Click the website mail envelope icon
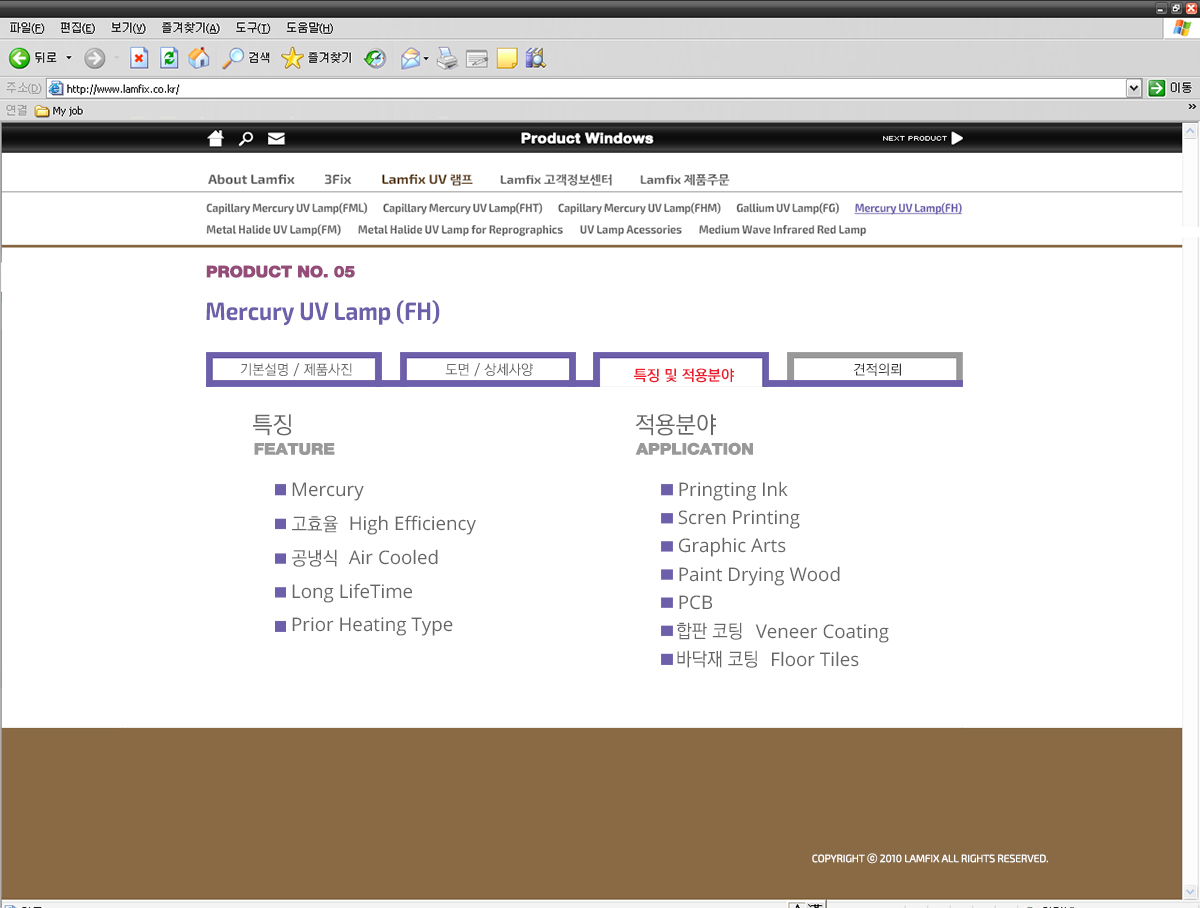The height and width of the screenshot is (908, 1200). pos(276,138)
